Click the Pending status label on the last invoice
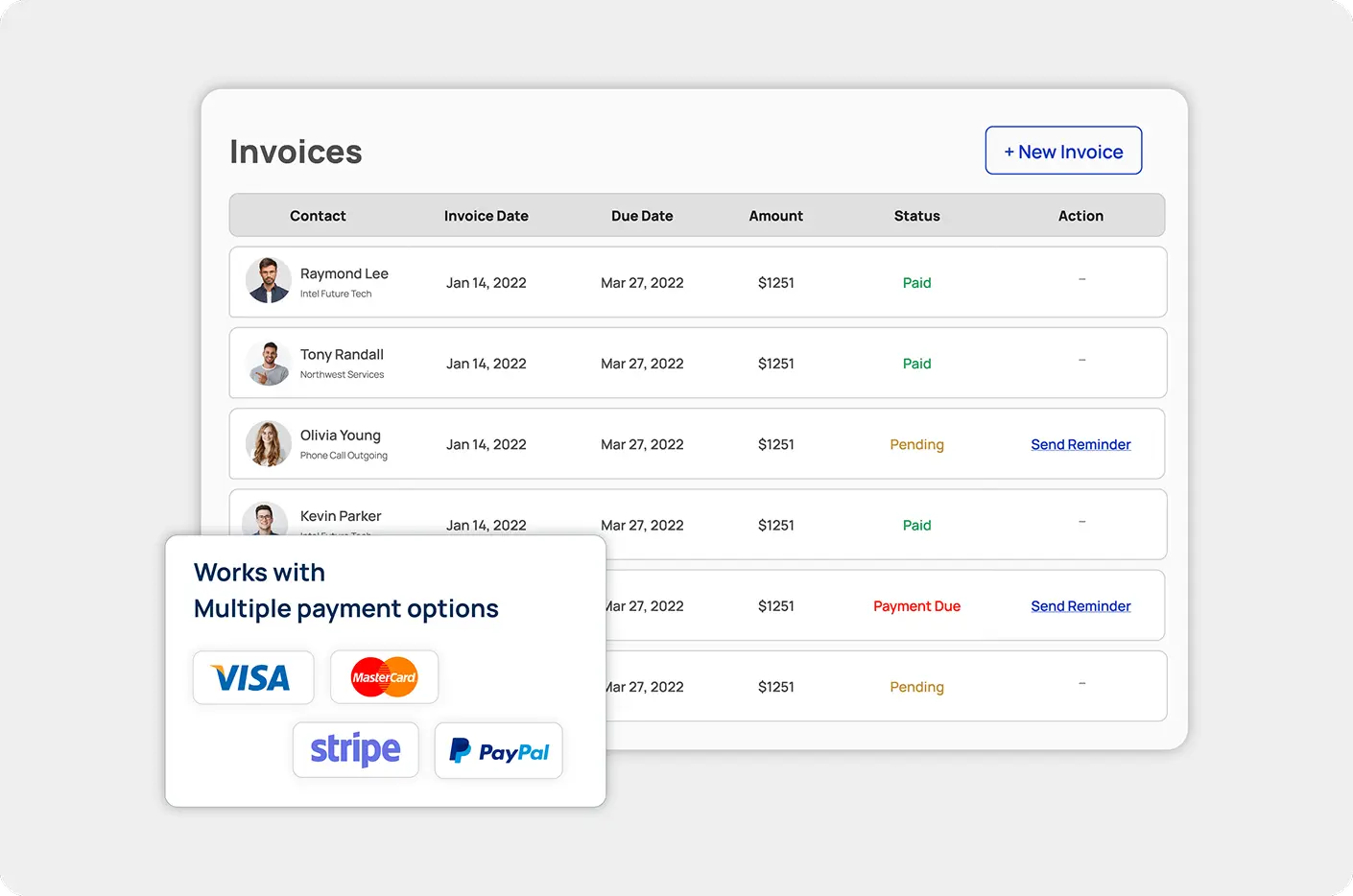 [916, 687]
